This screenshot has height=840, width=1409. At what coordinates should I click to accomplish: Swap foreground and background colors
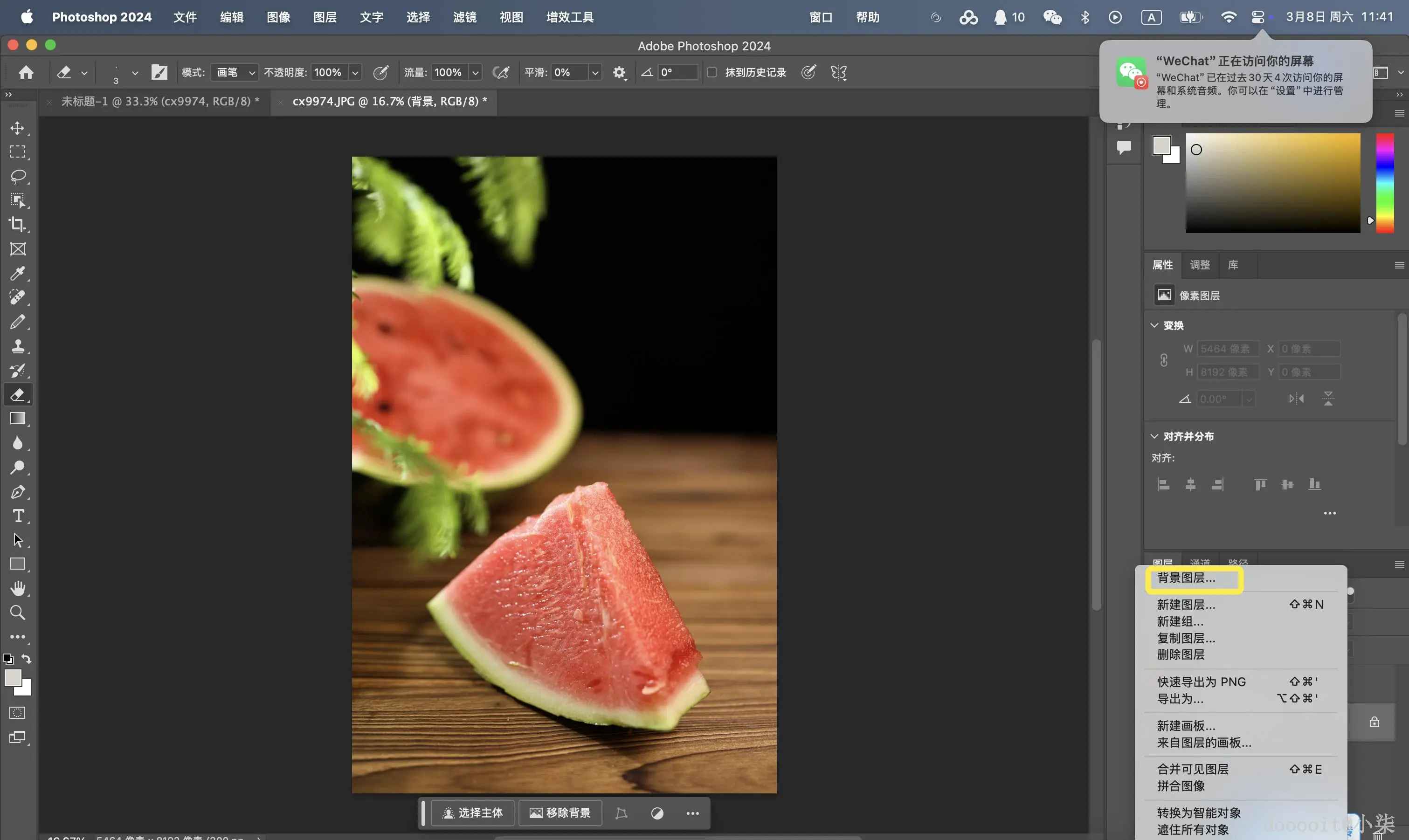coord(27,658)
